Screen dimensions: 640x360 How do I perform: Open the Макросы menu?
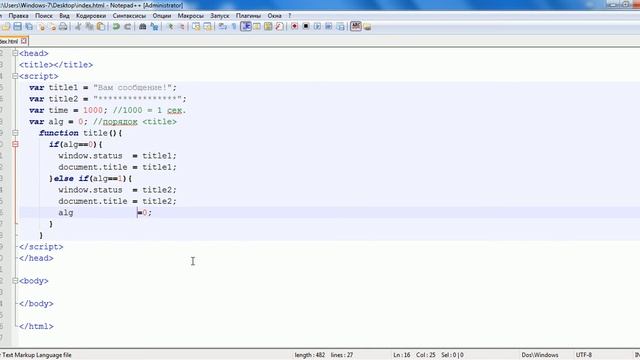tap(191, 16)
